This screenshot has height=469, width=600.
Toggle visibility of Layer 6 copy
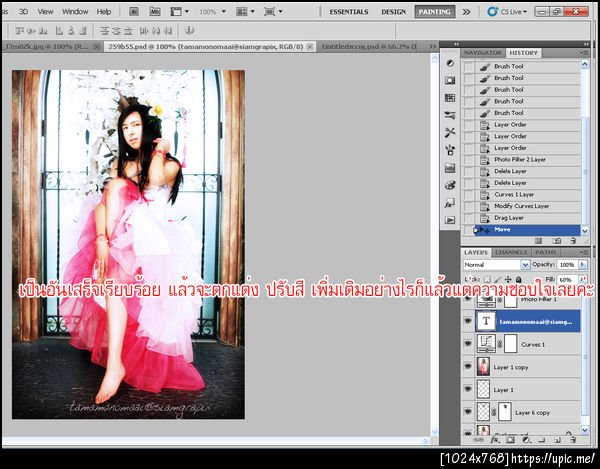[468, 412]
